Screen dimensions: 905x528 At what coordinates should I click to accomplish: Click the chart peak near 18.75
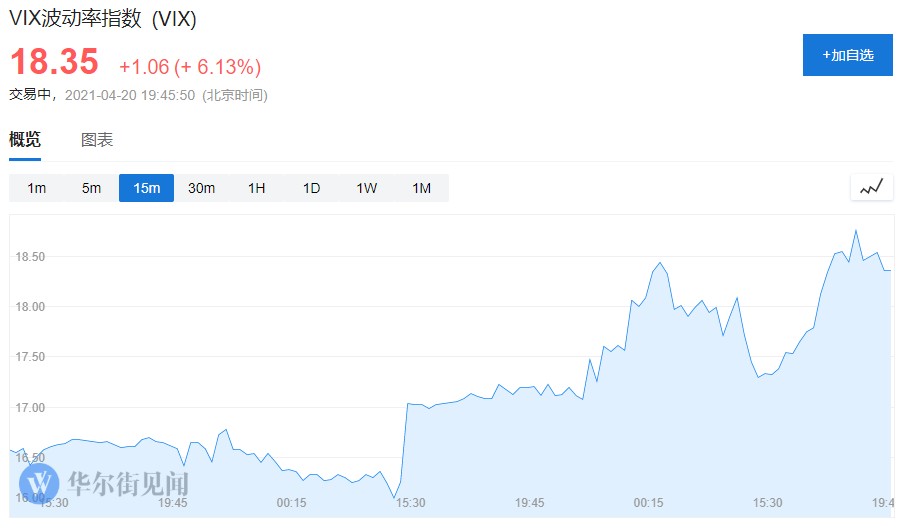(856, 231)
